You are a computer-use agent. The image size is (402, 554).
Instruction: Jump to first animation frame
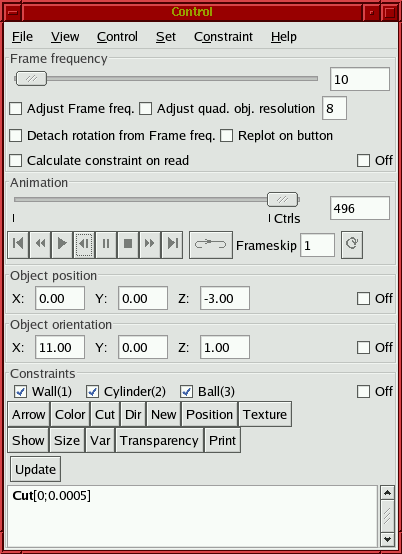pyautogui.click(x=18, y=244)
